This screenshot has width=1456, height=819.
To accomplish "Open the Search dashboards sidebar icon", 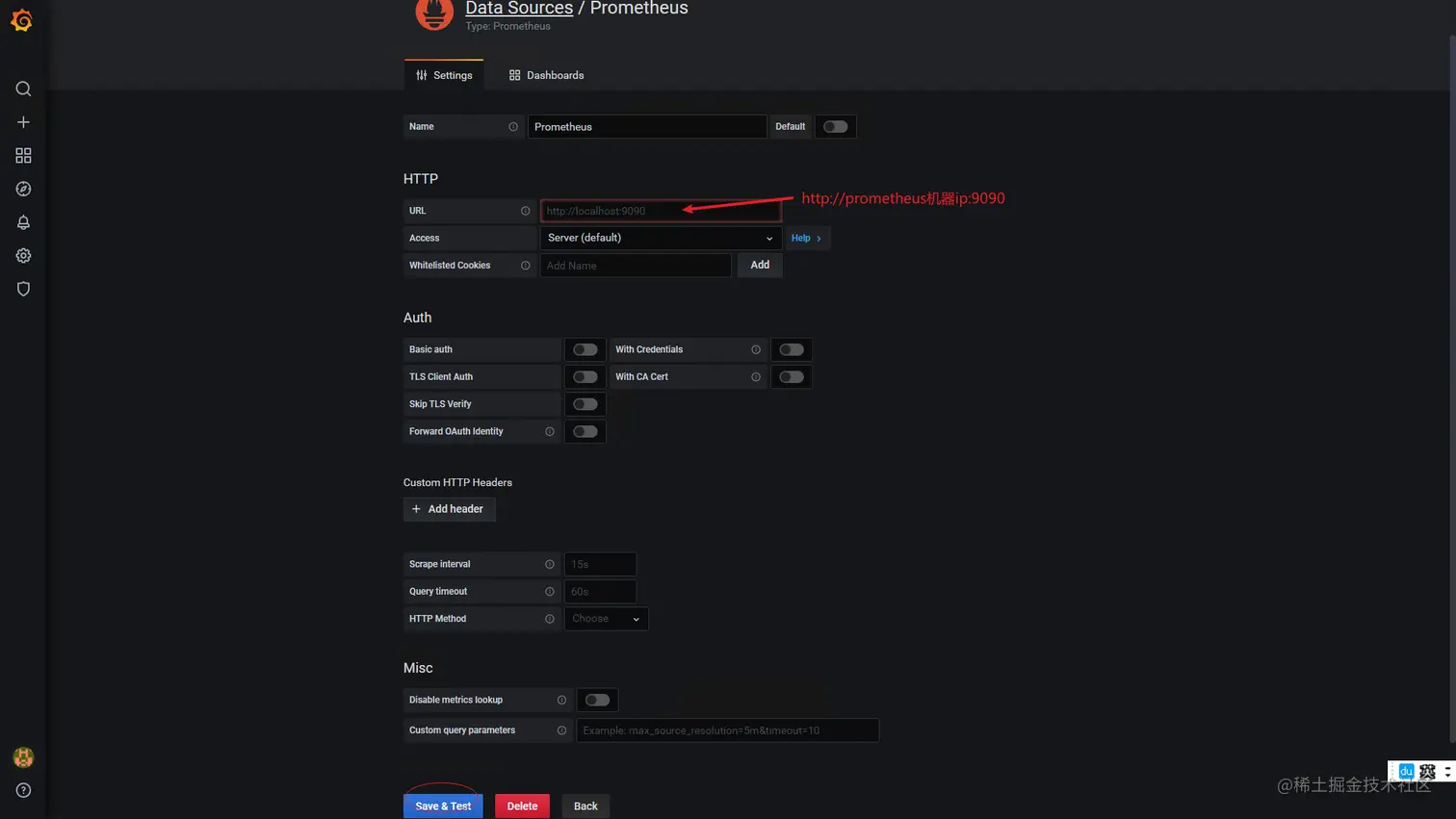I will click(x=22, y=88).
